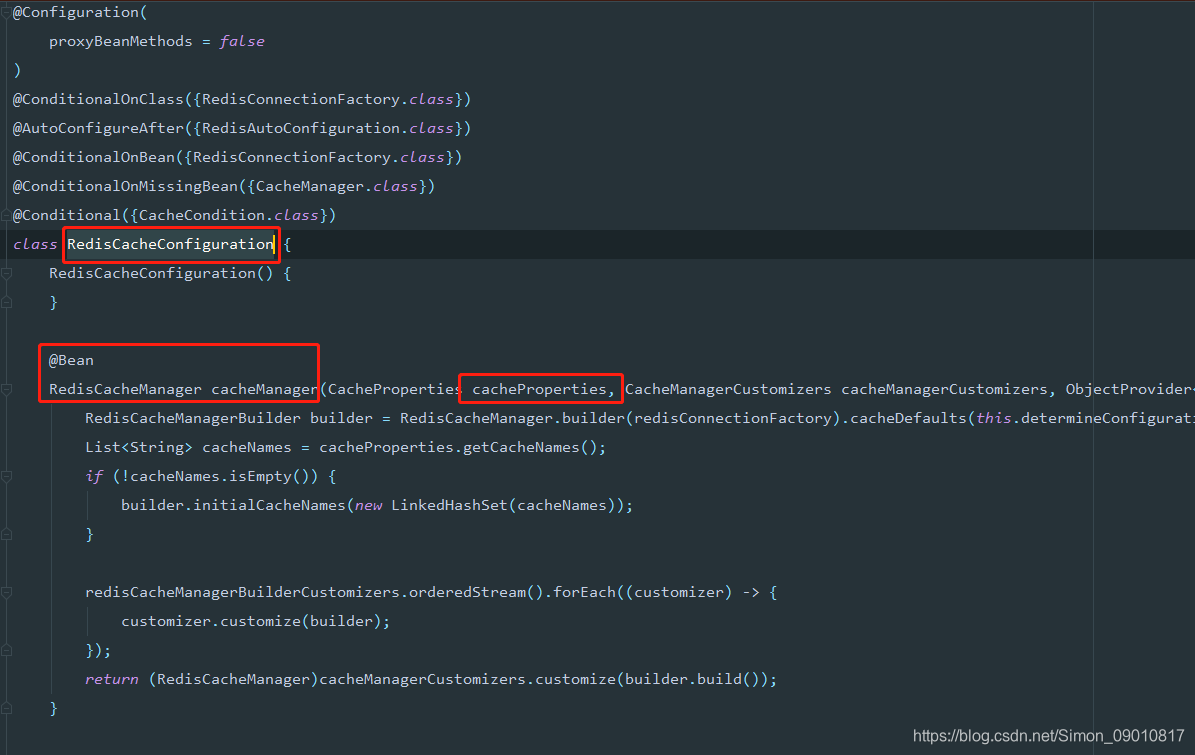
Task: Click the ObjectProvider parameter type
Action: (1128, 389)
